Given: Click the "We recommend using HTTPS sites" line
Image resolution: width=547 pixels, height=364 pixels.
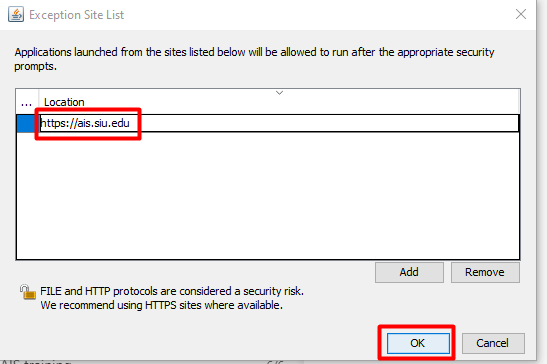Looking at the screenshot, I should click(162, 305).
